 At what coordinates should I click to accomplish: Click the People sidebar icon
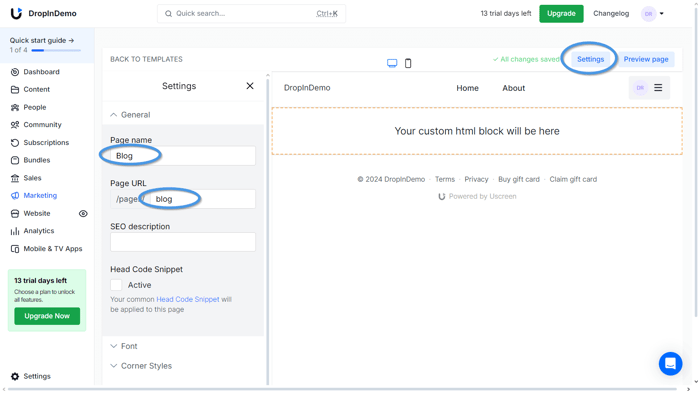pos(15,107)
